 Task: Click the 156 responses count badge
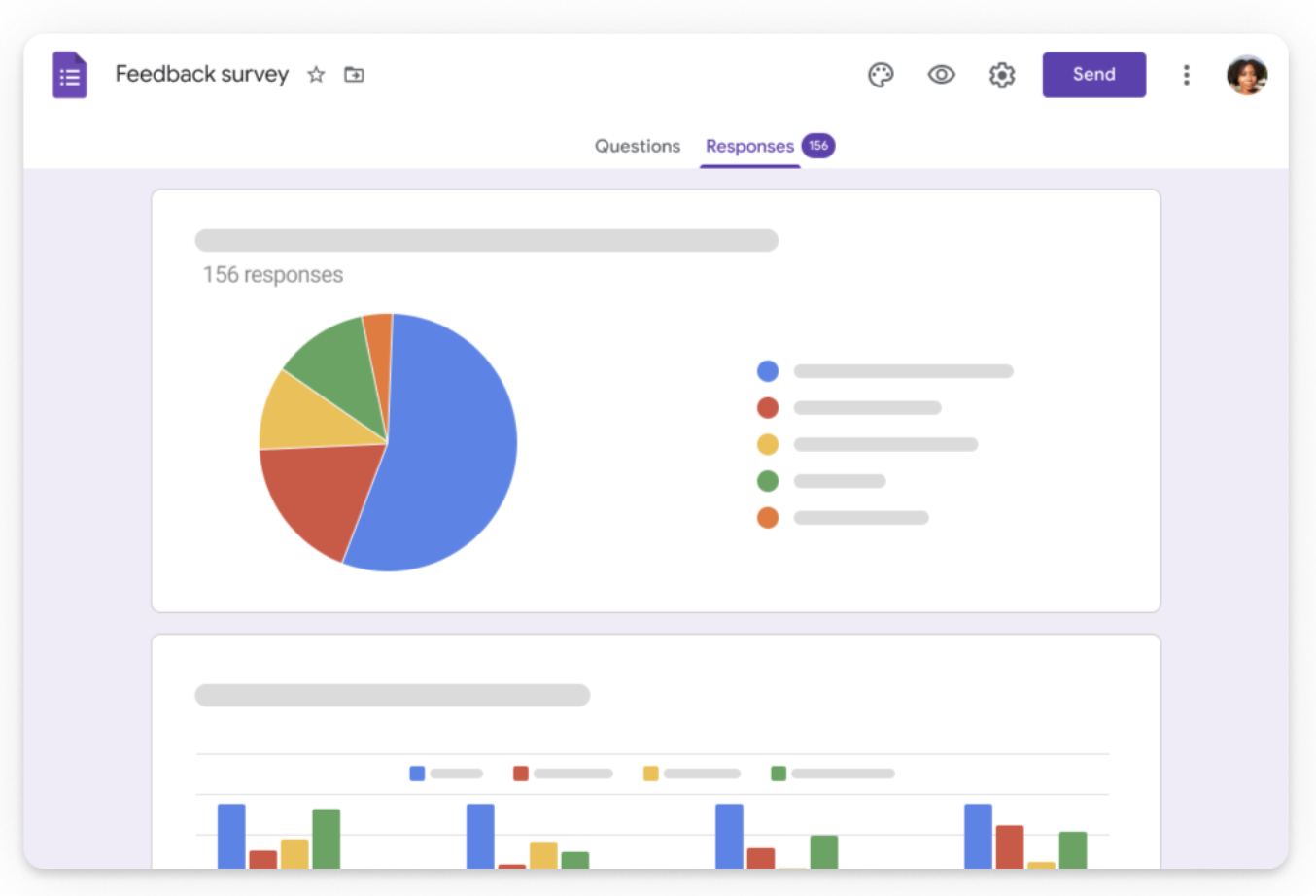point(818,146)
